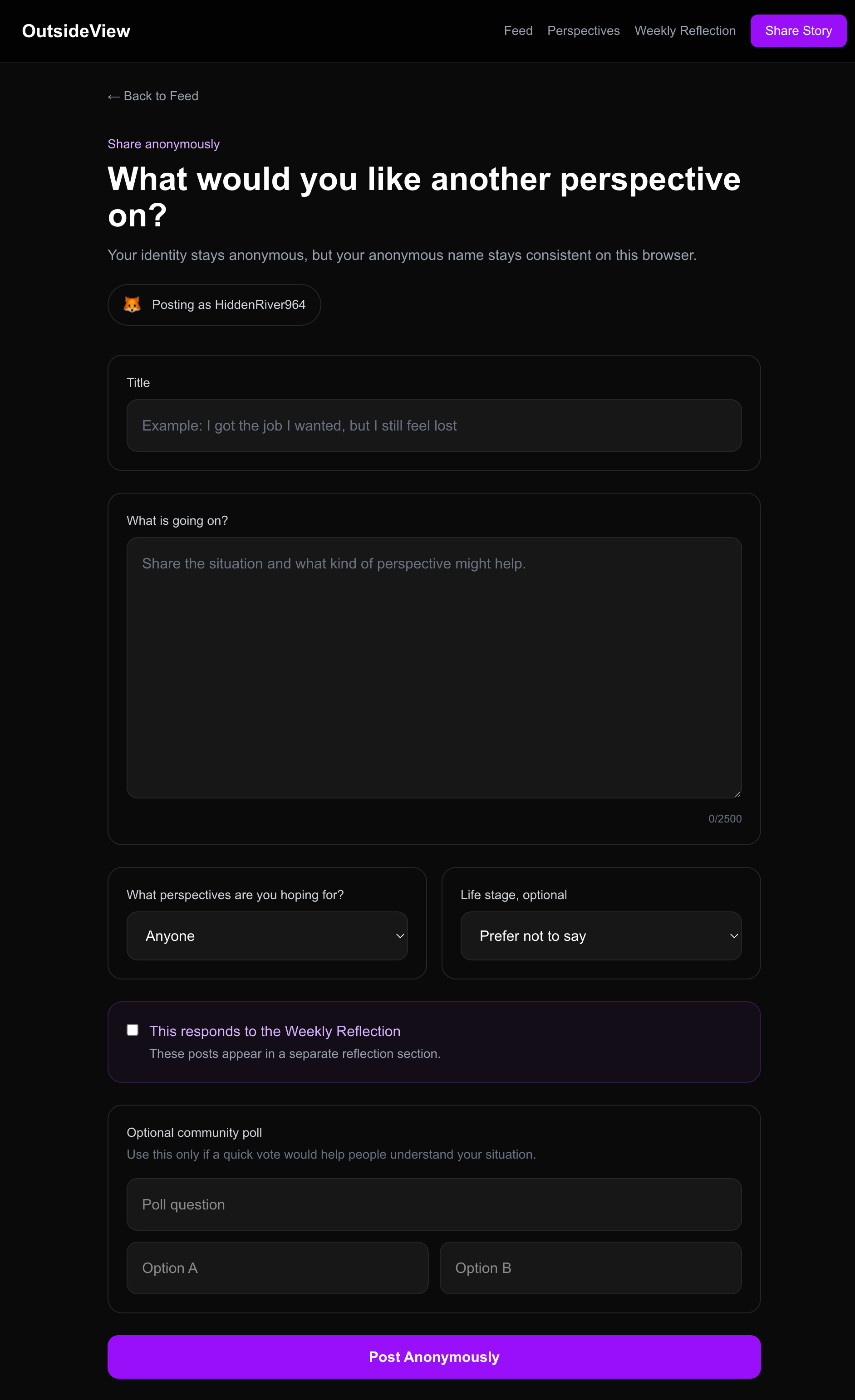Focus the Poll question field
Viewport: 855px width, 1400px height.
[x=434, y=1204]
